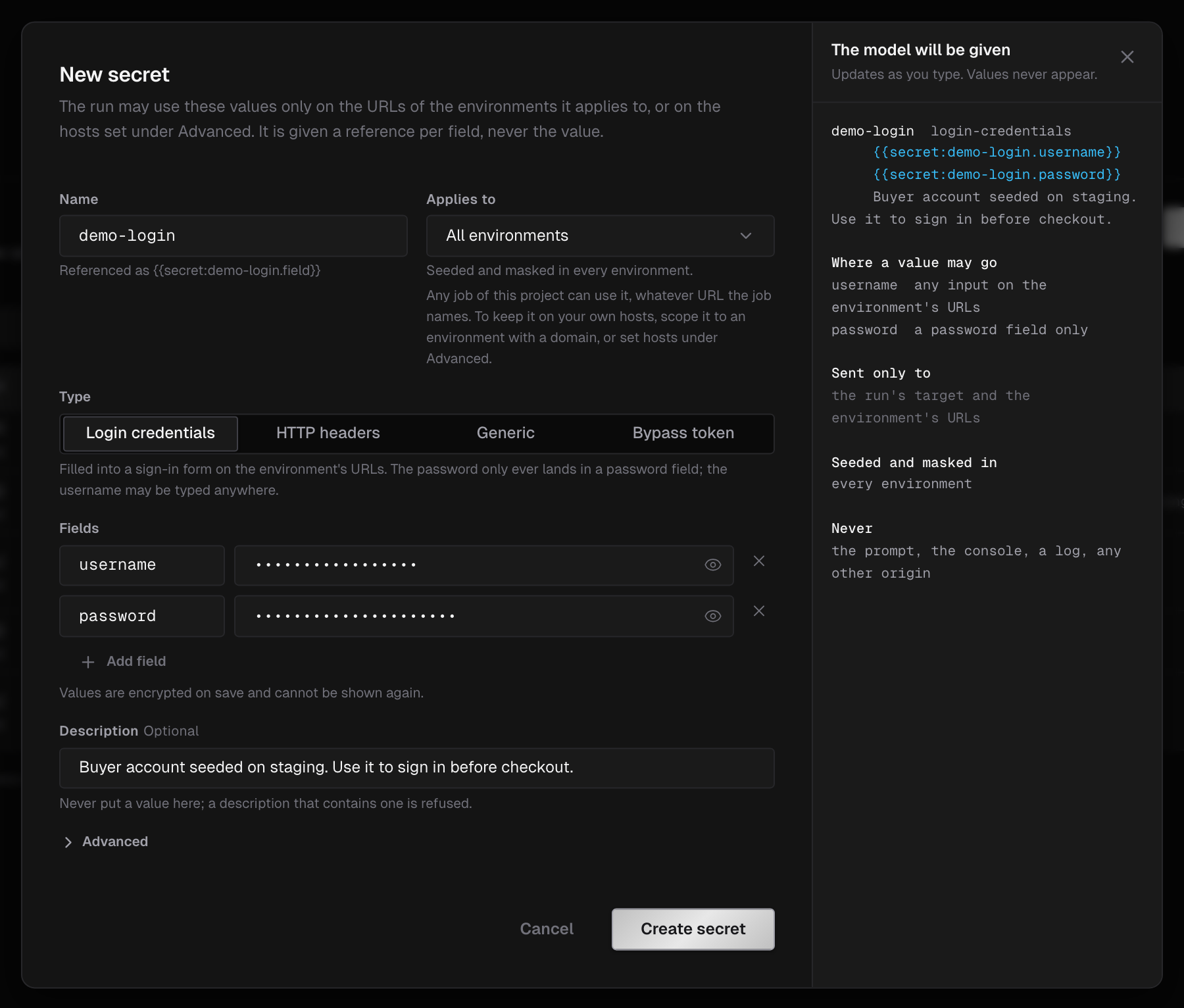Click the 'Never' heading in preview panel
This screenshot has width=1184, height=1008.
click(x=852, y=529)
